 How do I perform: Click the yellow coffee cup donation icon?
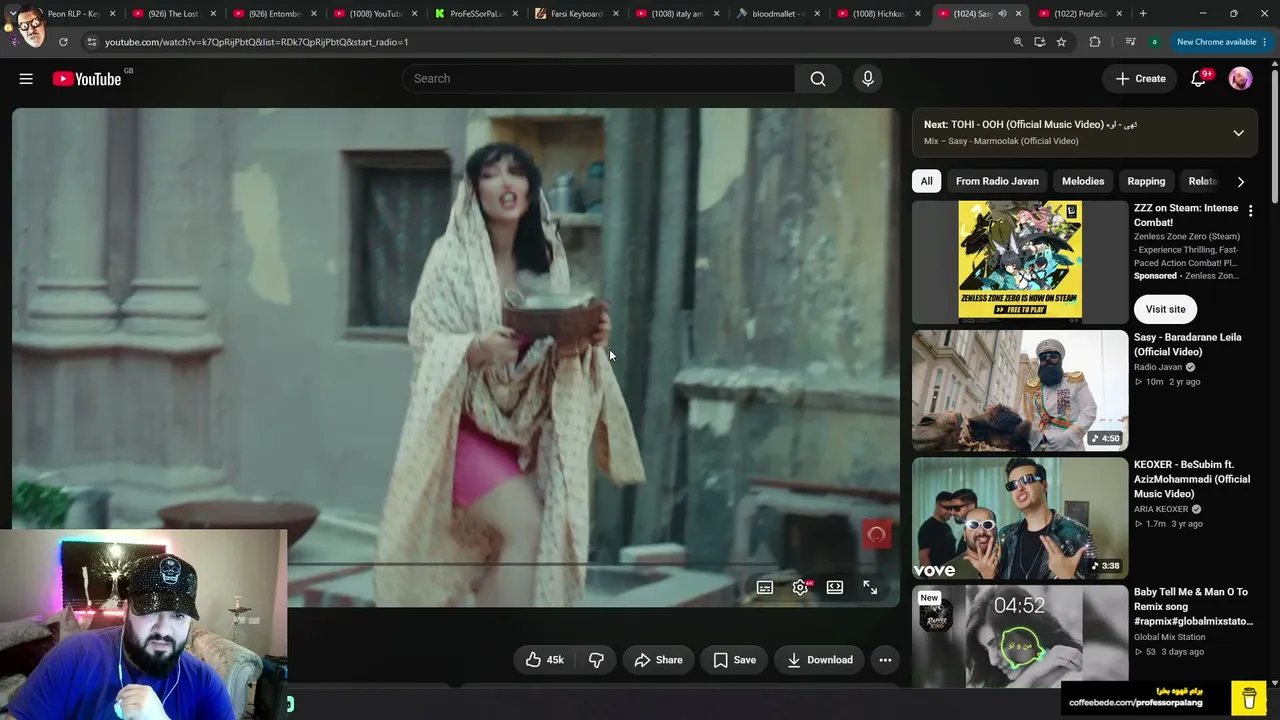(x=1249, y=697)
